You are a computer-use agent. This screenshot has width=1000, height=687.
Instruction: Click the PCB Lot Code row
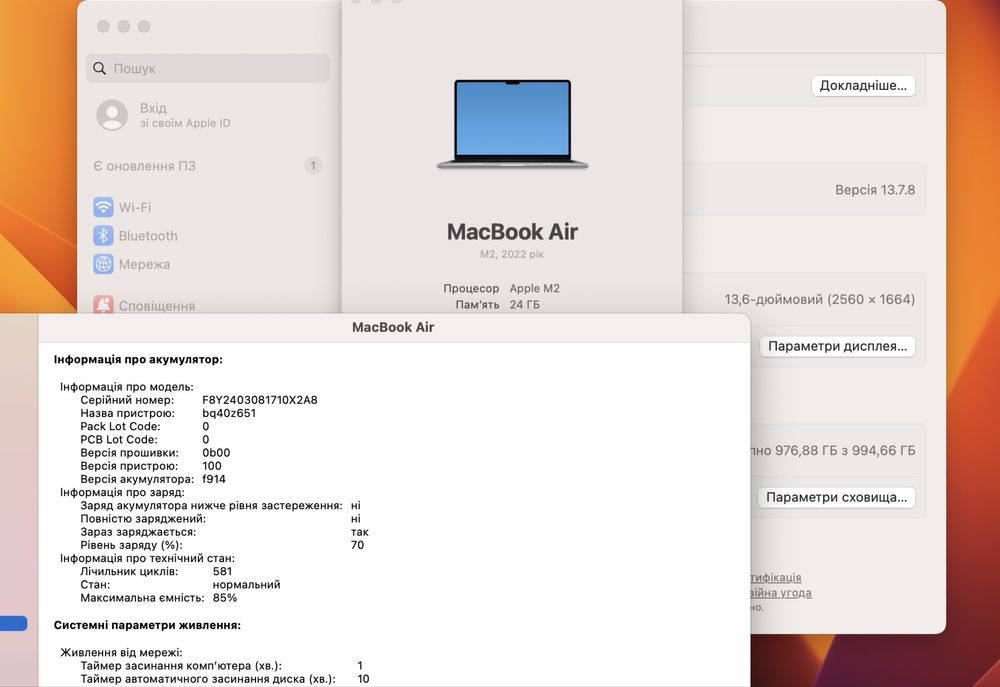click(x=145, y=440)
